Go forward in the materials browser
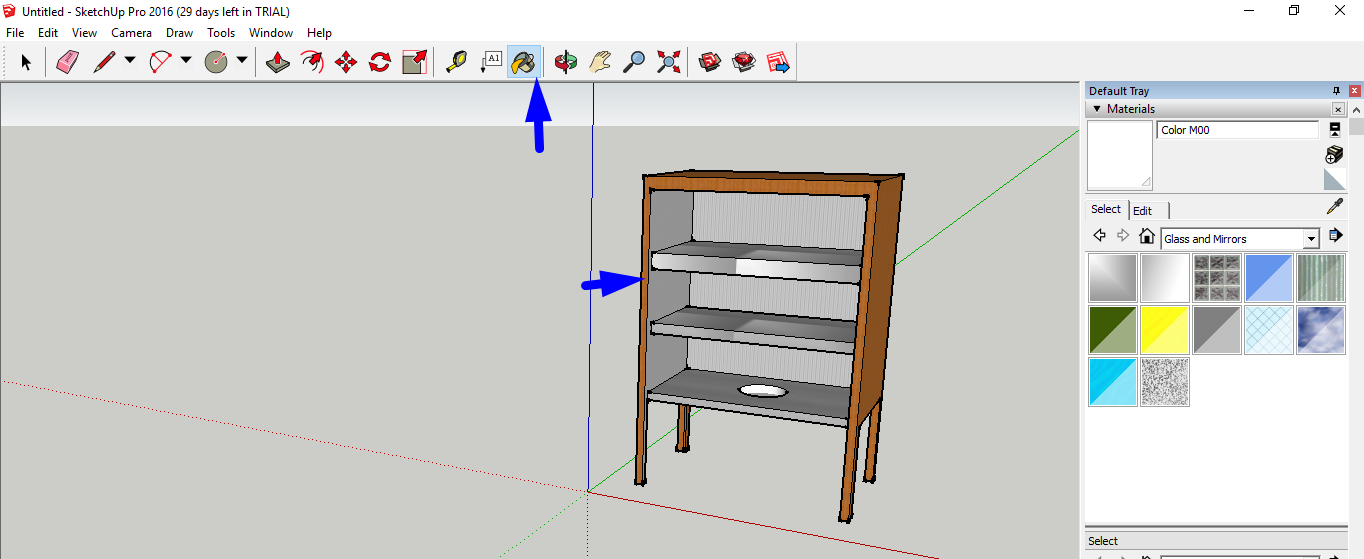 tap(1123, 236)
